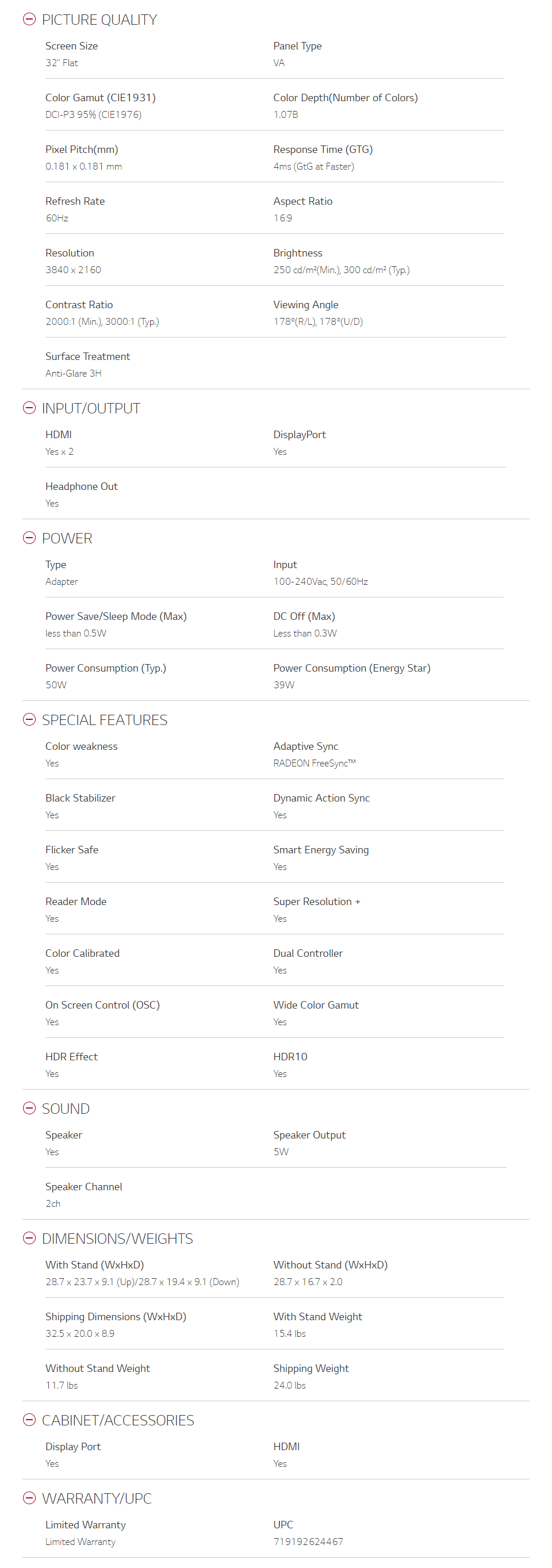Collapse the Picture Quality section minus icon
552x1568 pixels.
[29, 20]
